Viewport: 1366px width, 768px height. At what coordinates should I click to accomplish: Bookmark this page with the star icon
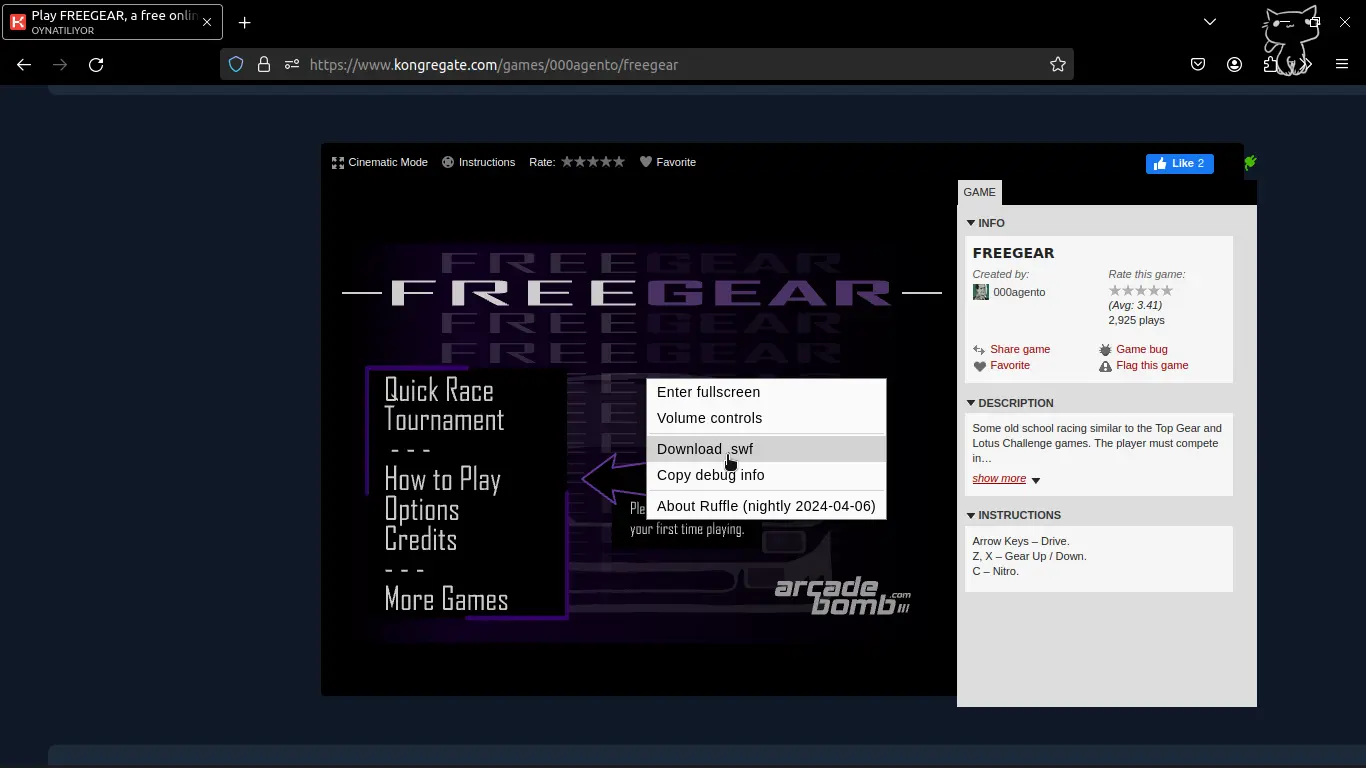1058,65
